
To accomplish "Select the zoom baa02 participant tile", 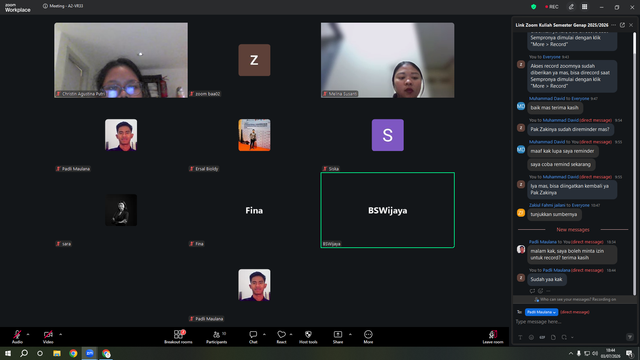I will pos(254,60).
